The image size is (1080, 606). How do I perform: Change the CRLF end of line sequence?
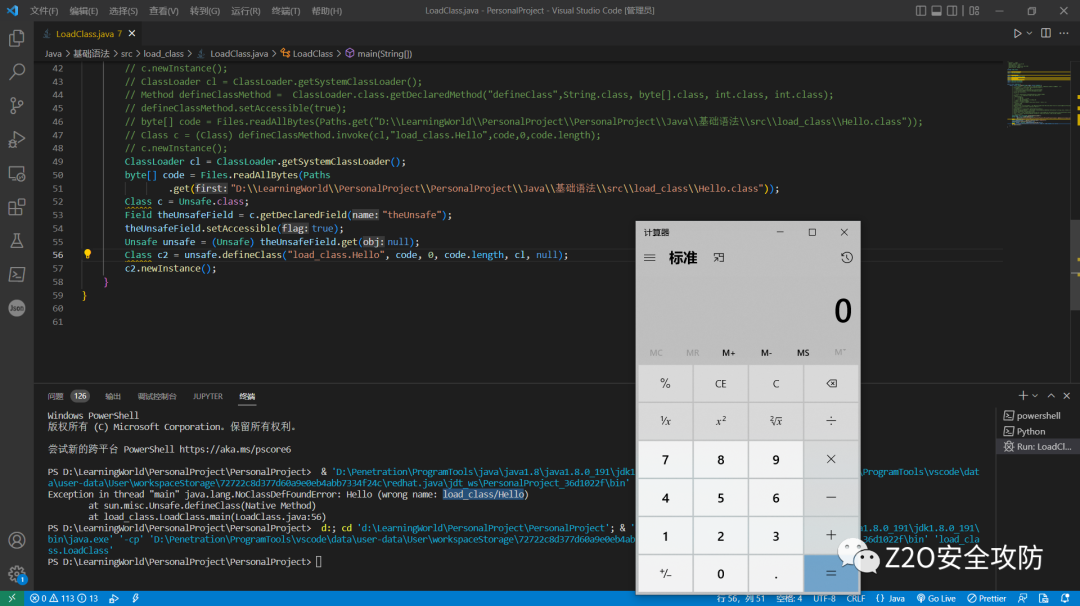[855, 598]
